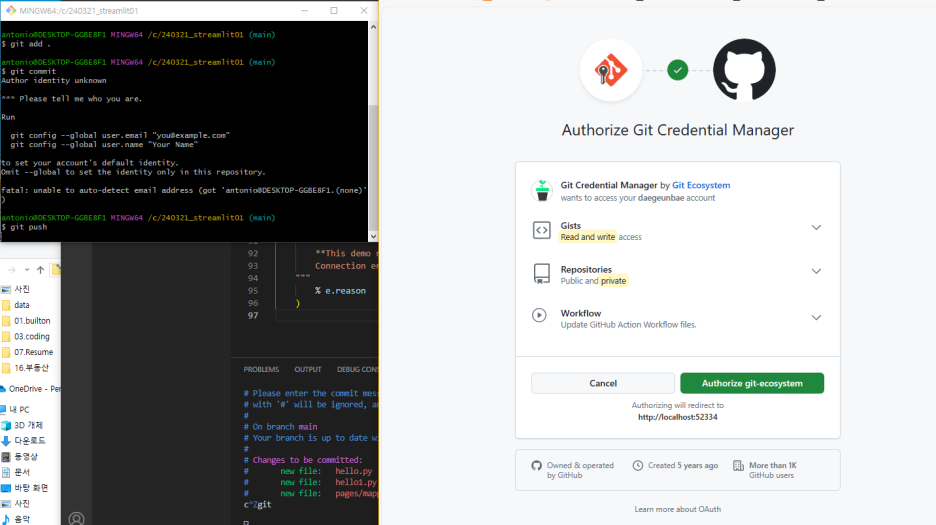Expand the Gists permission chevron
Viewport: 936px width, 525px height.
pyautogui.click(x=816, y=228)
